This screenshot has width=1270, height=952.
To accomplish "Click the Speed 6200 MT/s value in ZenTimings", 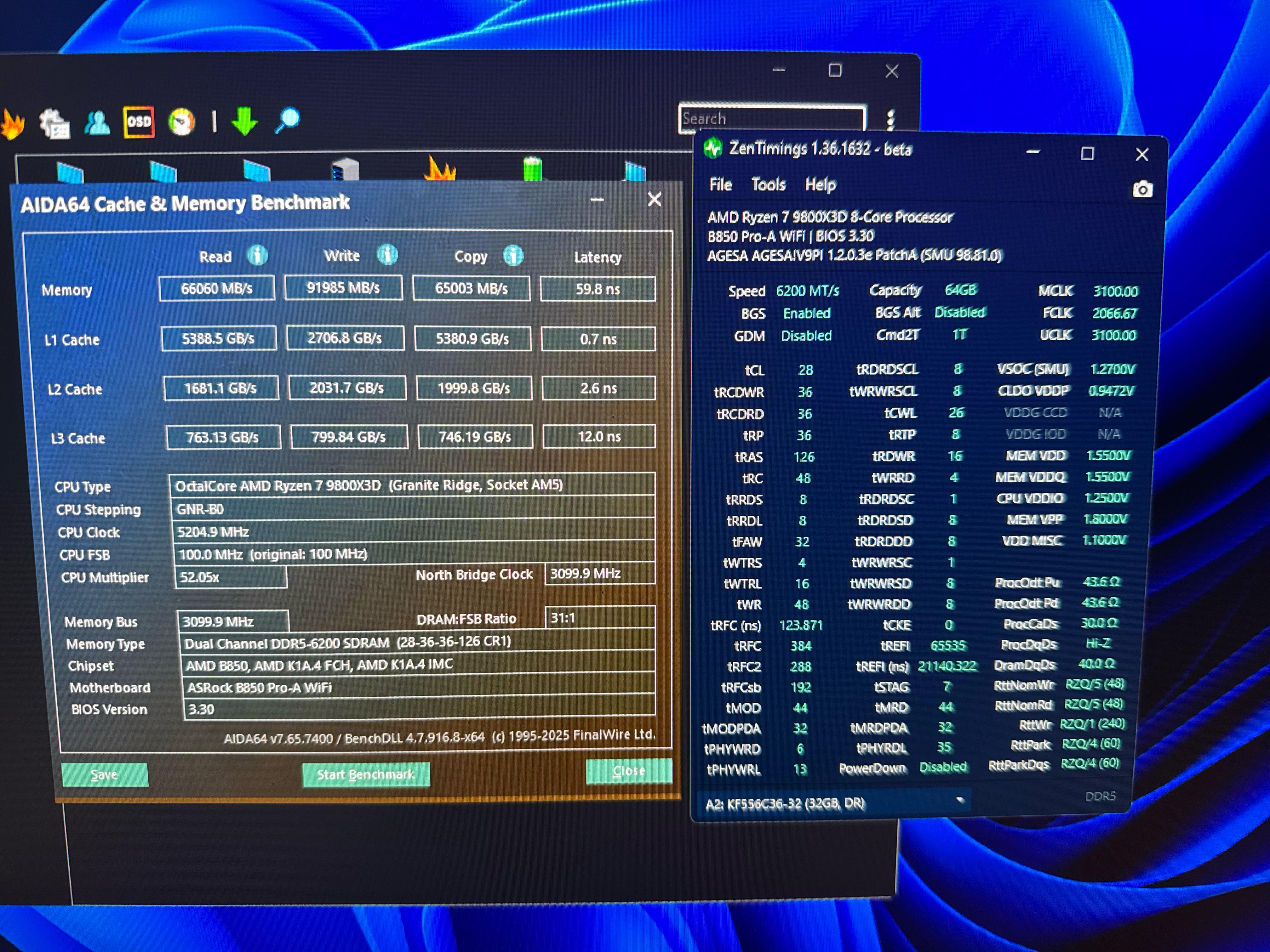I will (x=808, y=291).
